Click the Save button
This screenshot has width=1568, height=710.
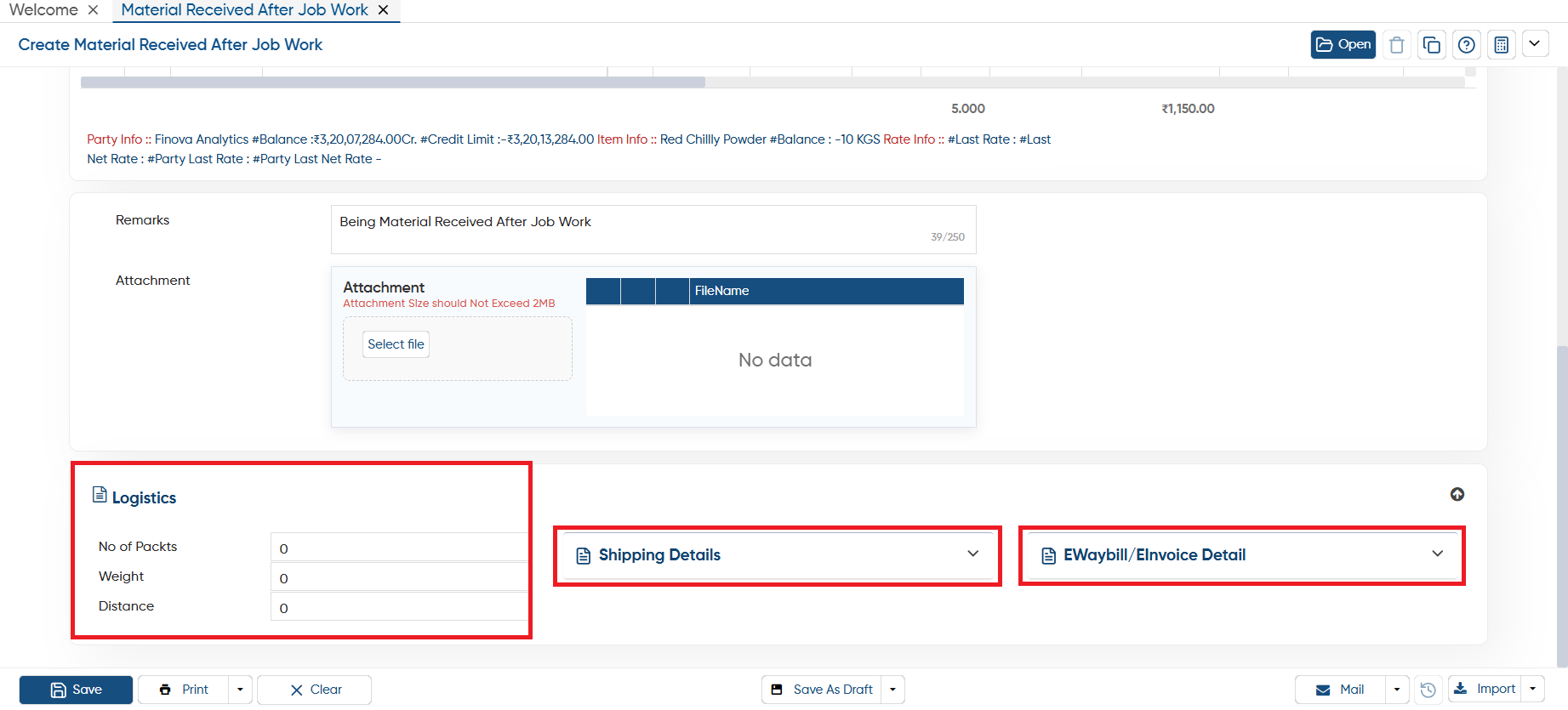click(76, 690)
